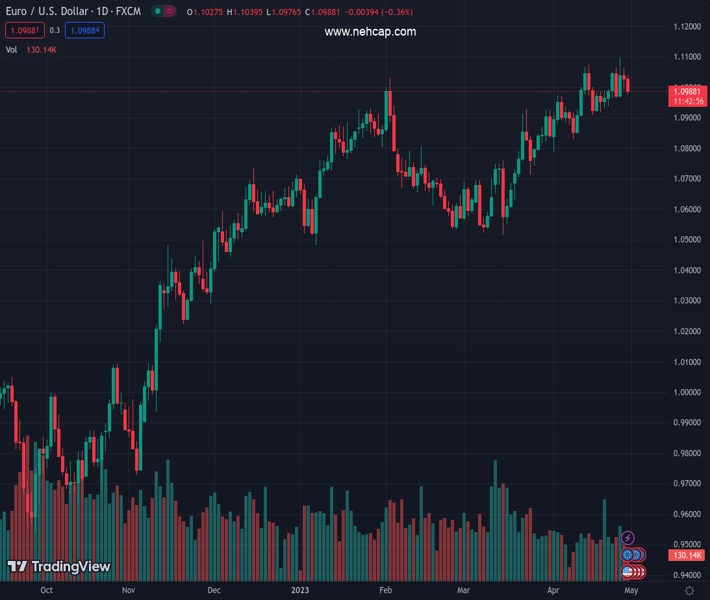Click the purple lightning bolt event icon
Viewport: 710px width, 600px height.
[628, 539]
